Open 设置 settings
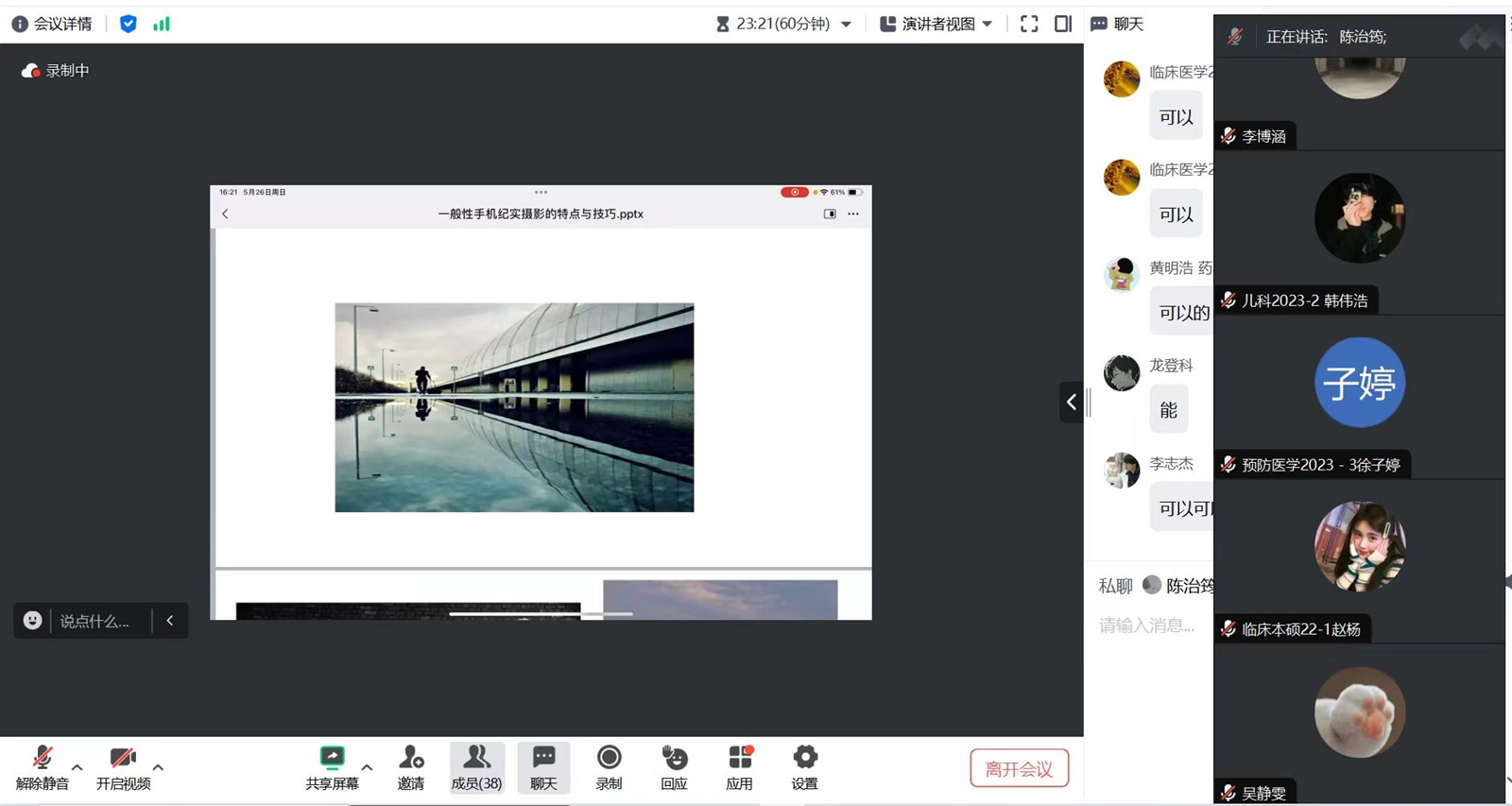Image resolution: width=1512 pixels, height=806 pixels. 804,767
